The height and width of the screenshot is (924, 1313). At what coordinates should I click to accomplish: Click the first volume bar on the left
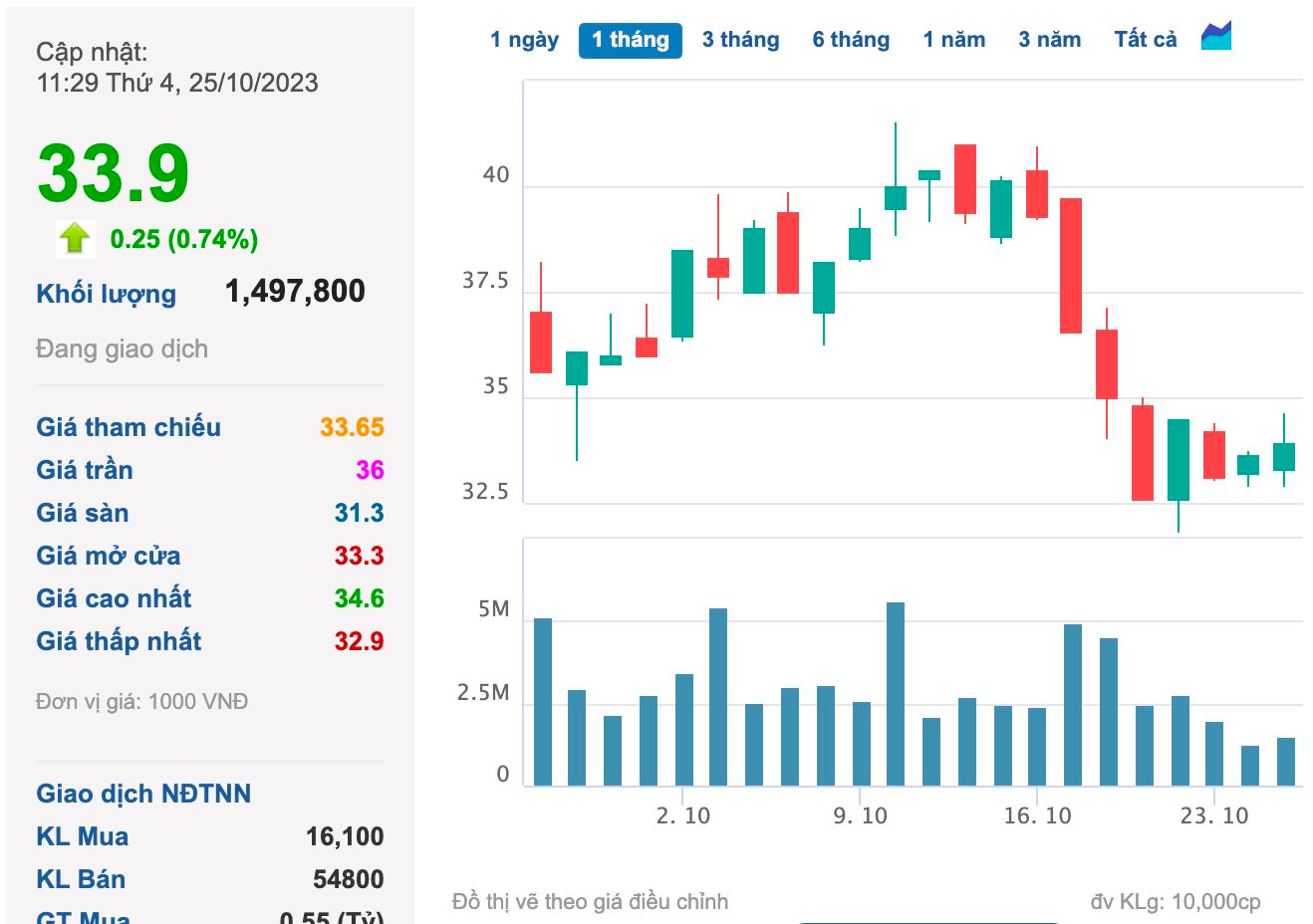point(543,702)
